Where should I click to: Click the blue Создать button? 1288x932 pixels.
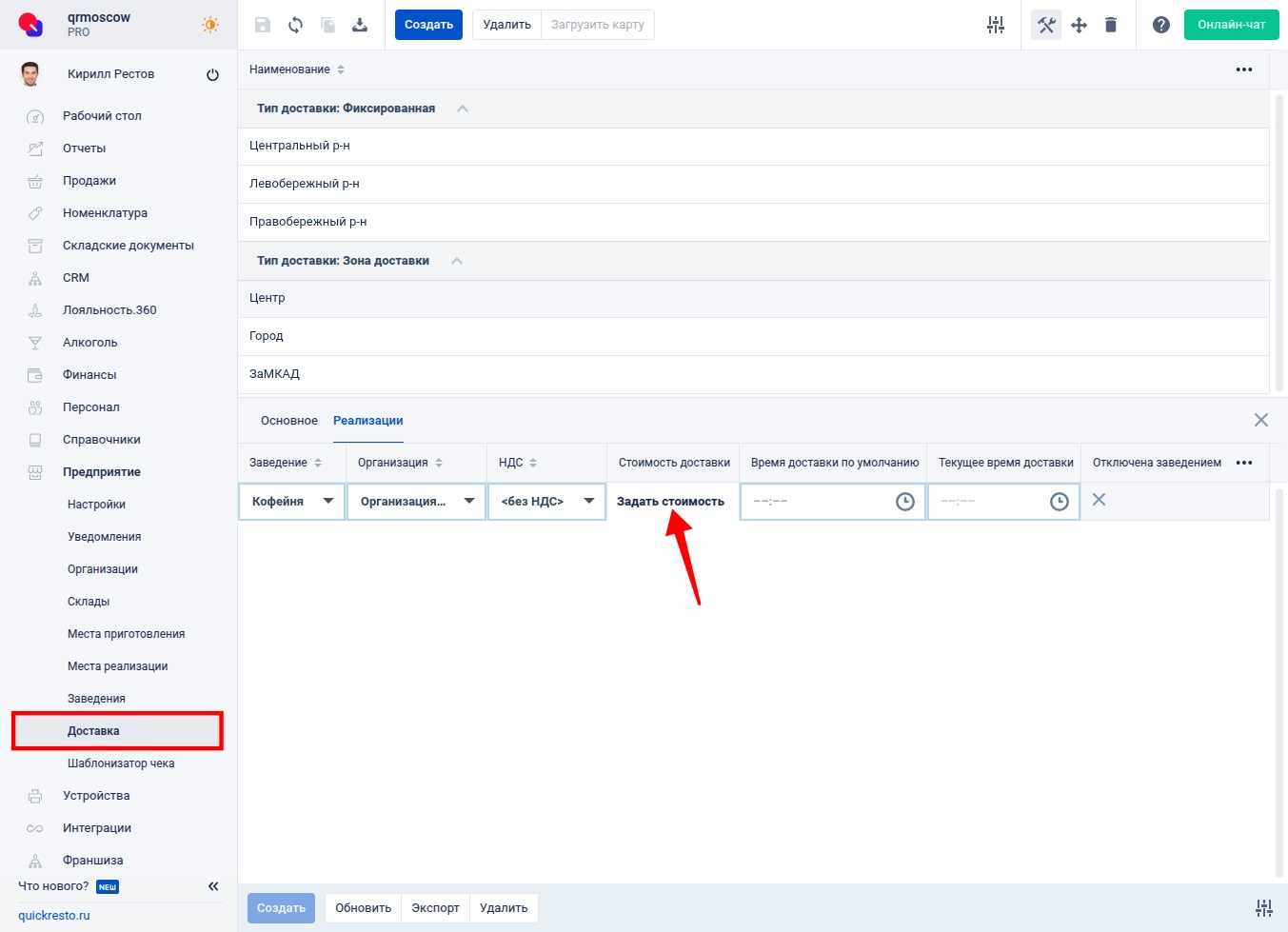tap(428, 25)
